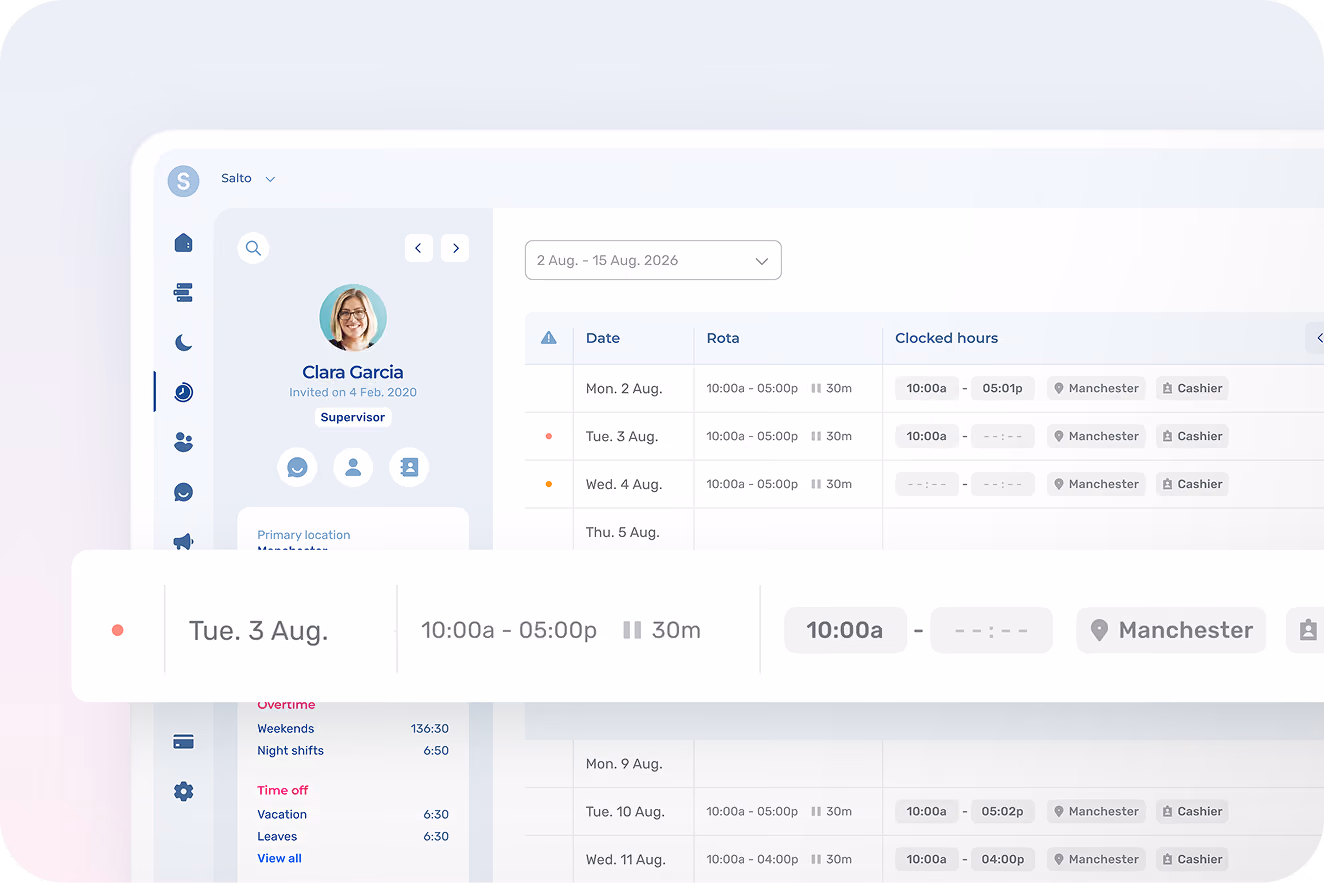Click the Rota column header
The image size is (1324, 883).
pos(723,338)
